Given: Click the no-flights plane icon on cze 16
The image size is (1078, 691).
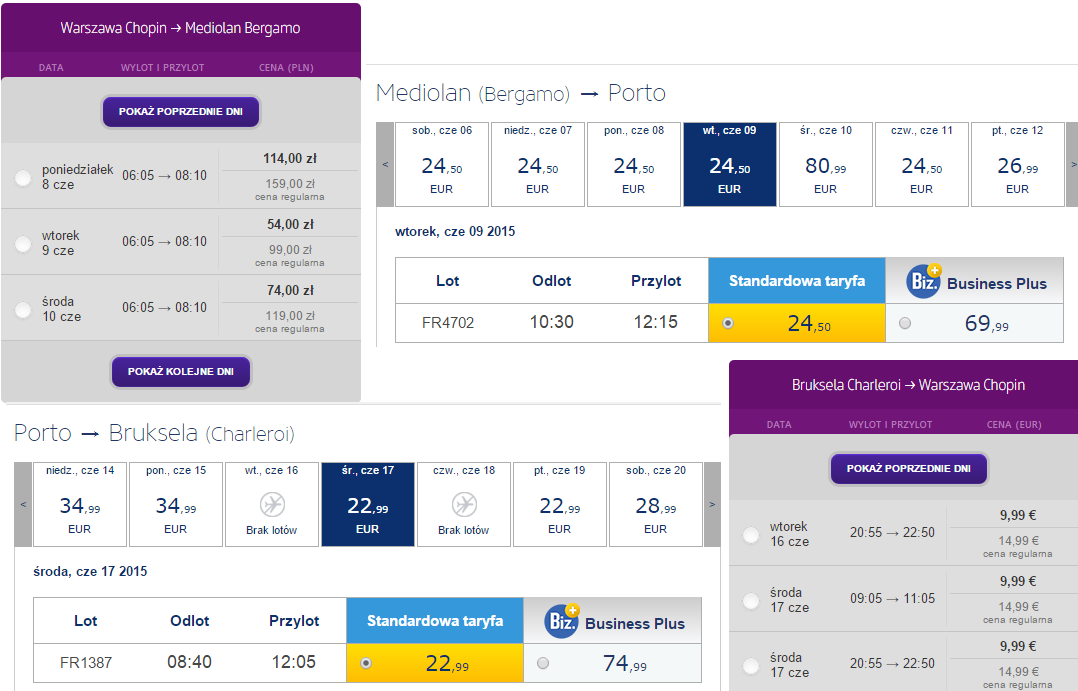Looking at the screenshot, I should pos(272,505).
